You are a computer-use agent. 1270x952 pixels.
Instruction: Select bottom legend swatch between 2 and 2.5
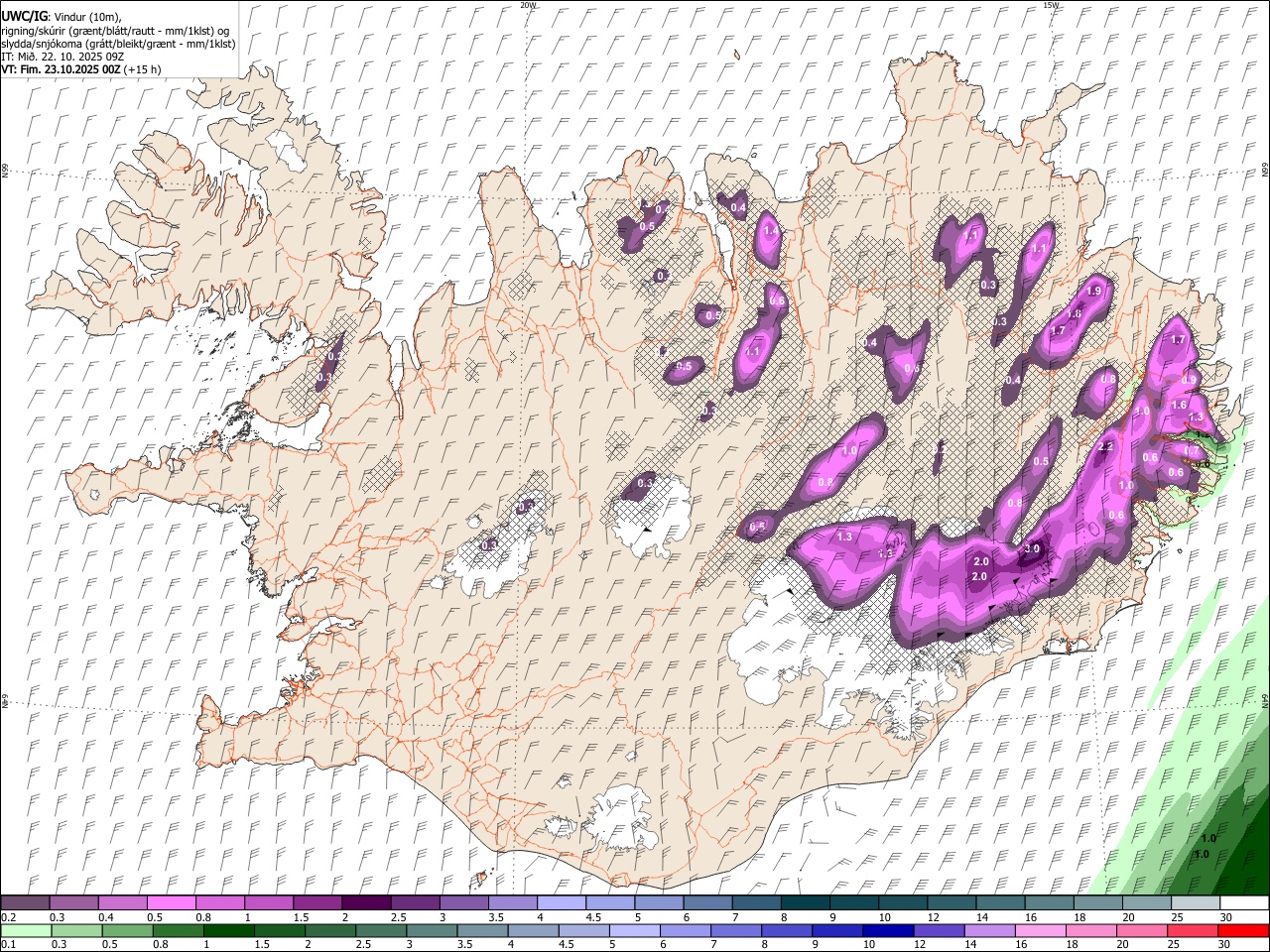(330, 930)
